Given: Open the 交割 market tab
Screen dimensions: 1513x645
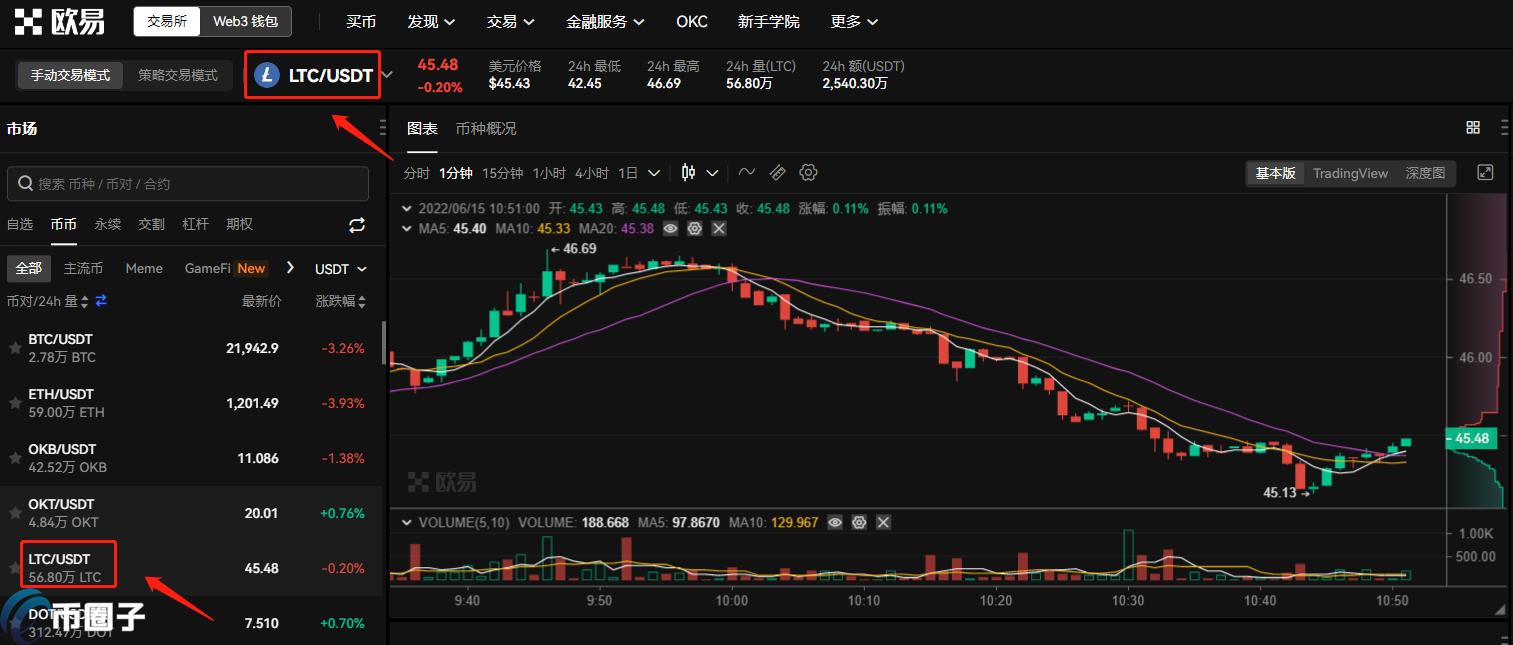Looking at the screenshot, I should pos(152,225).
